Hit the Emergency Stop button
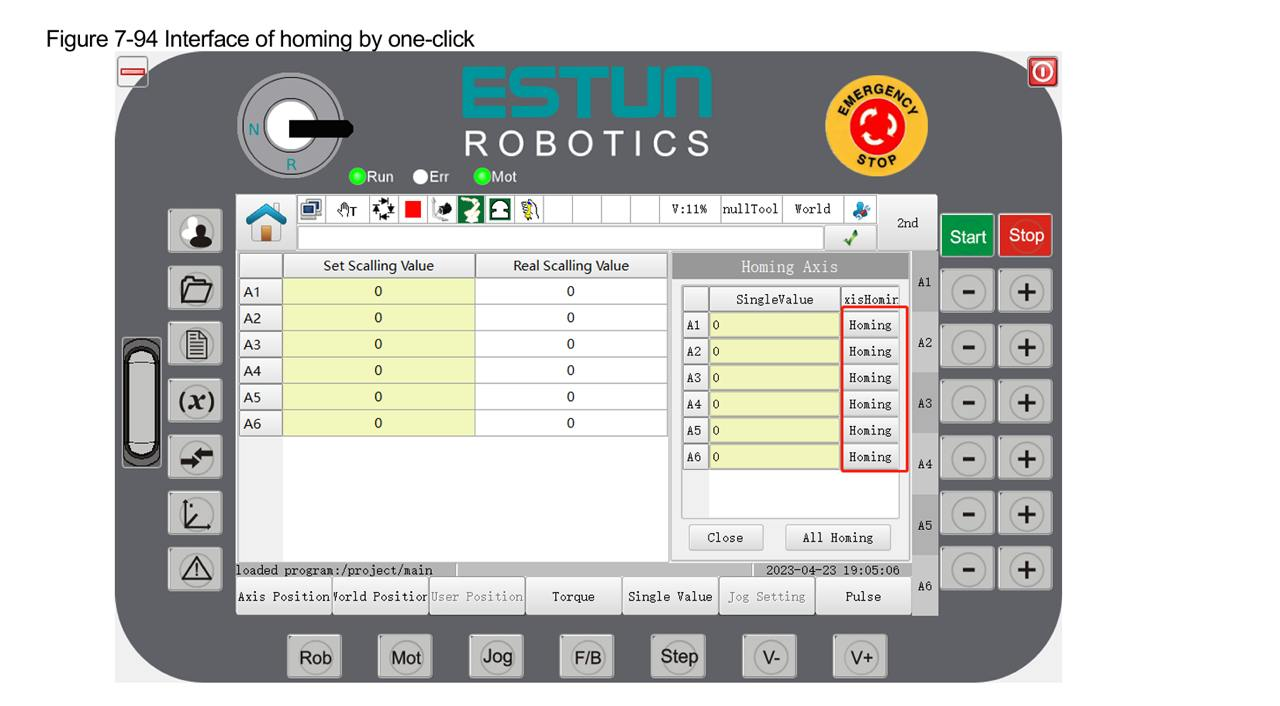The height and width of the screenshot is (706, 1280). tap(876, 127)
